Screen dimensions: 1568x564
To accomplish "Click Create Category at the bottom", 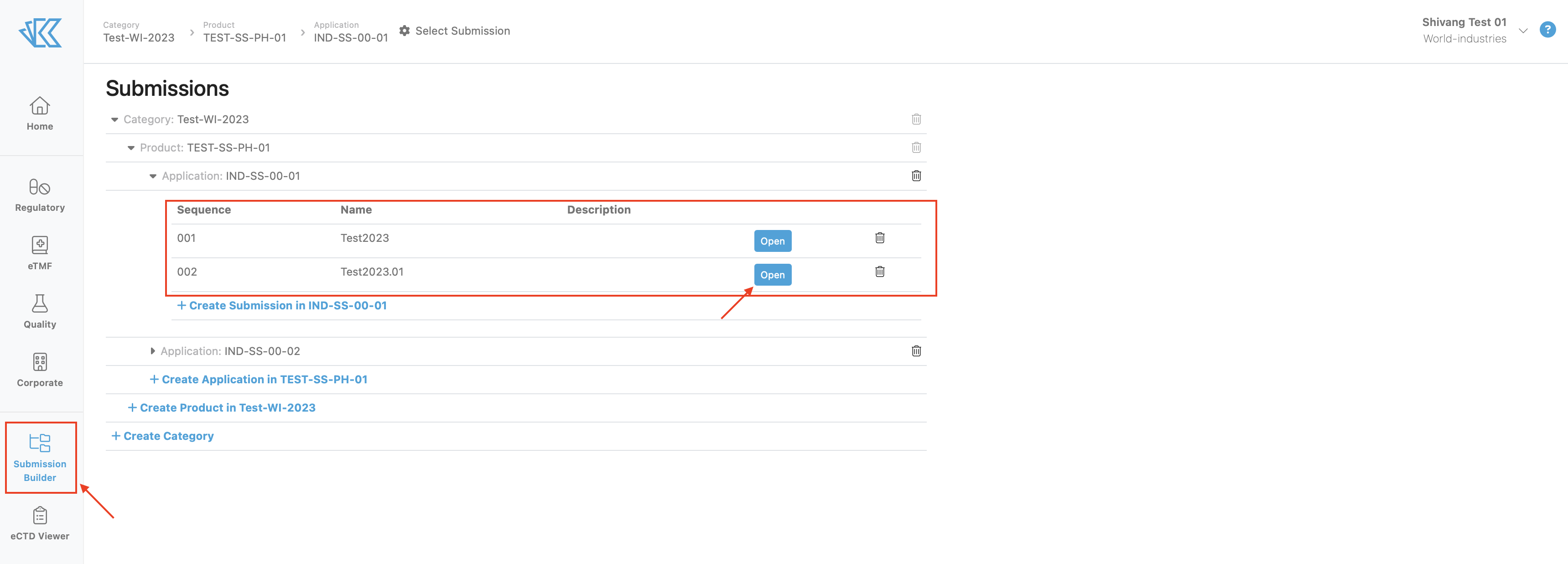I will 162,435.
